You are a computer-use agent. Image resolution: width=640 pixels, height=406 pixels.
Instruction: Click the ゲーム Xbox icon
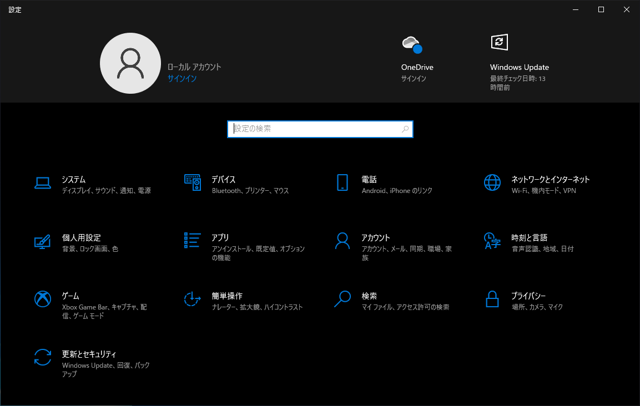(42, 299)
